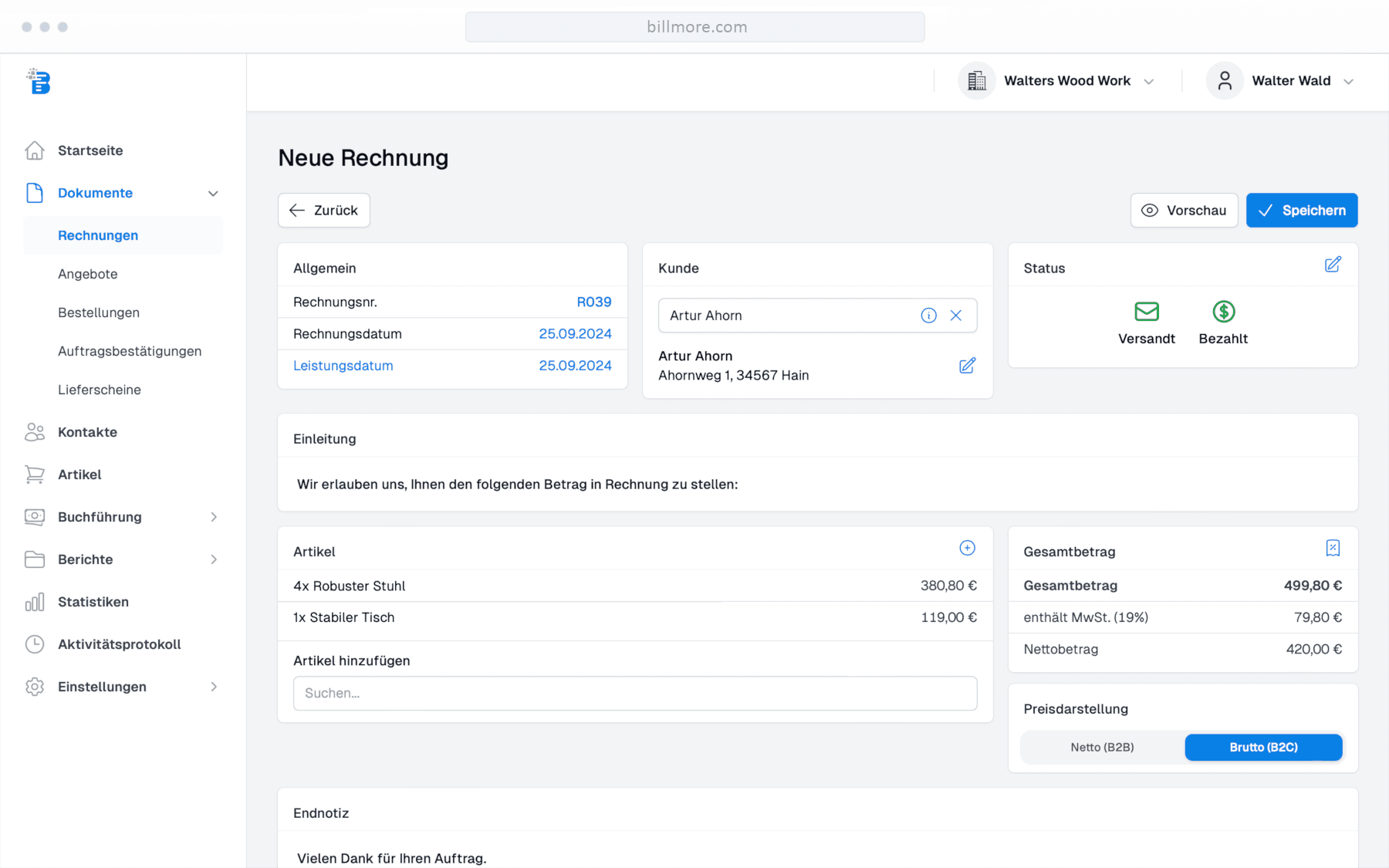Screen dimensions: 1389x868
Task: Change the Rechnungsdatum value 25.09.2024
Action: (575, 334)
